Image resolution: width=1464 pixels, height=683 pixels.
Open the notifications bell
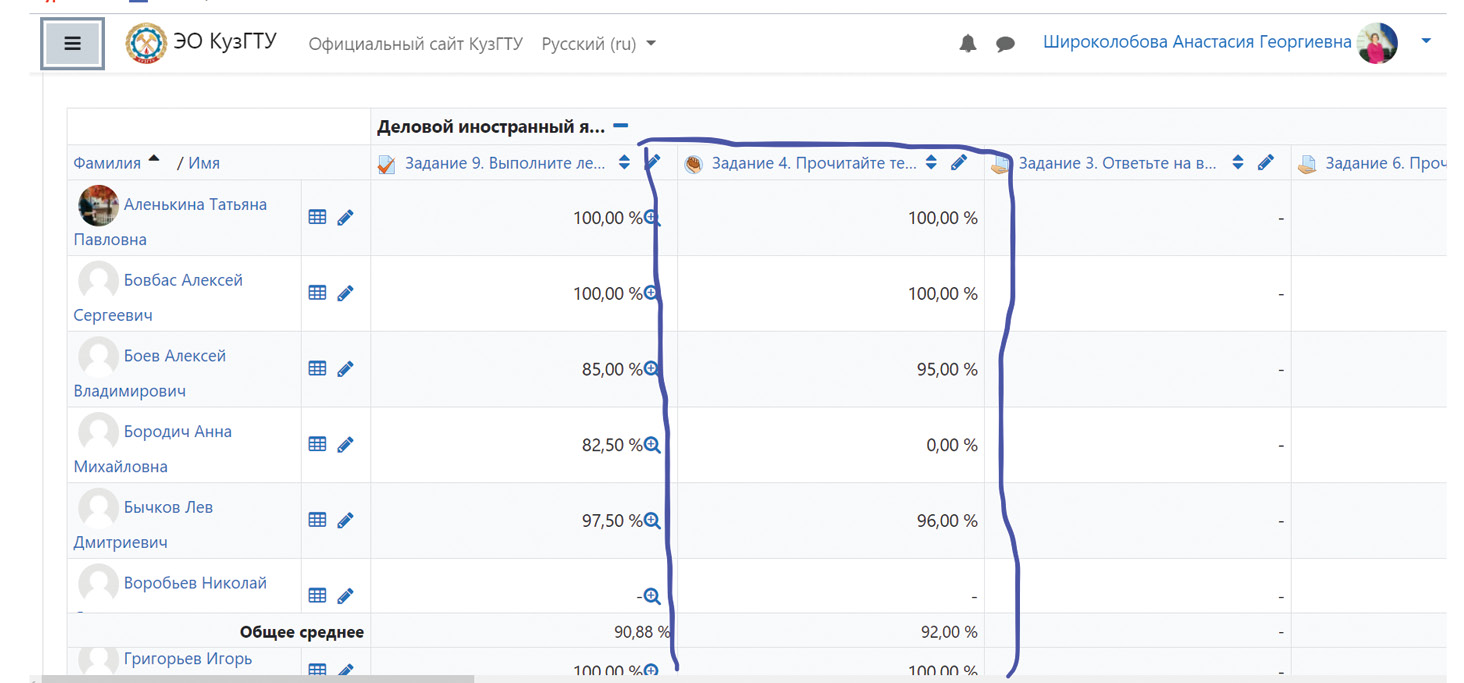click(x=967, y=44)
